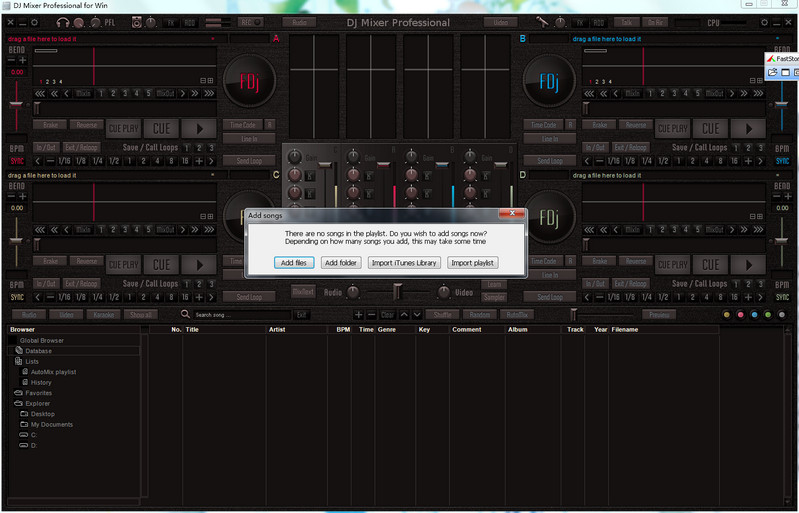Click the plus add-to-playlist icon
Viewport: 799px width, 513px height.
(x=359, y=314)
